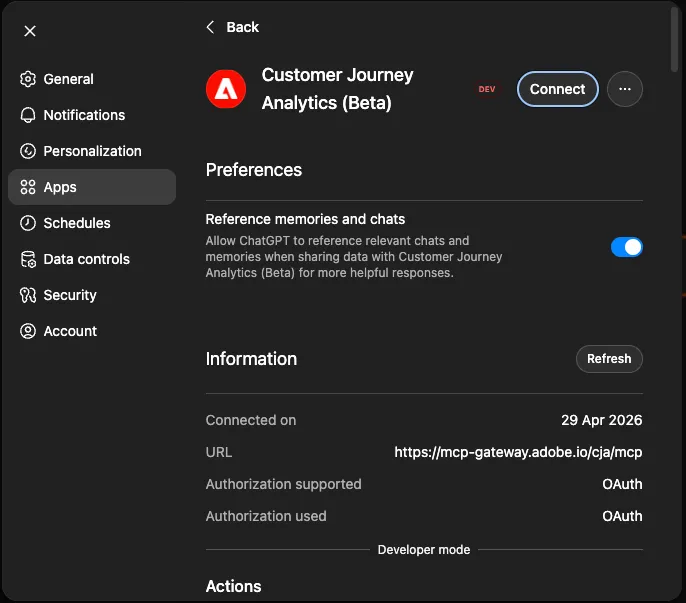Click the Customer Journey Analytics (Beta) title
This screenshot has height=603, width=686.
pos(337,89)
